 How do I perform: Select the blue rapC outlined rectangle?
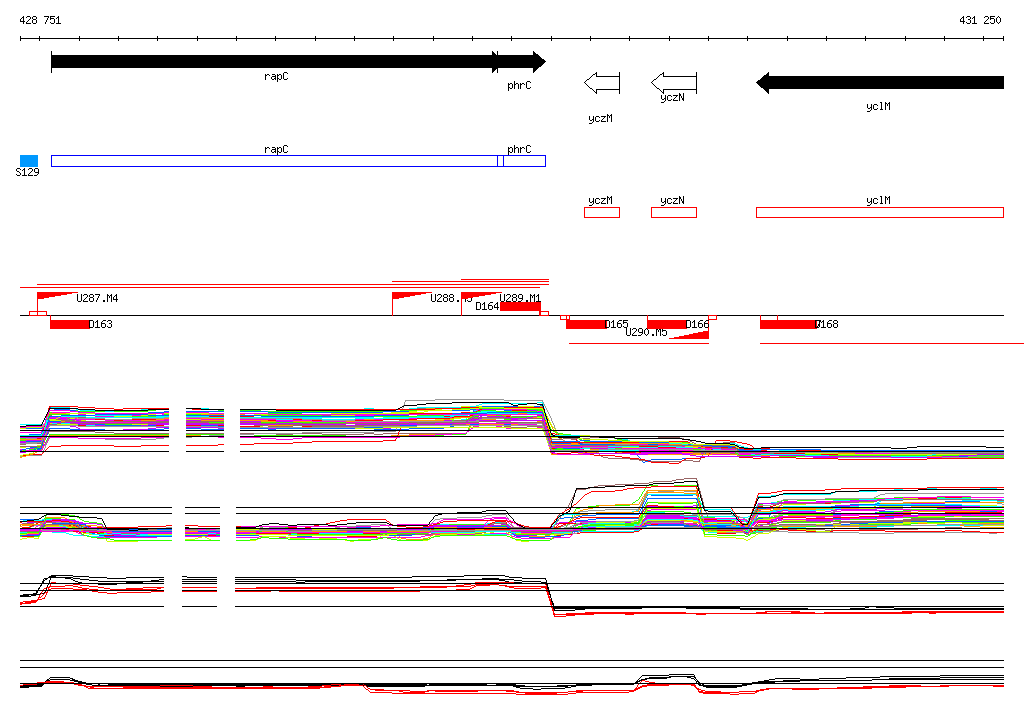point(274,161)
